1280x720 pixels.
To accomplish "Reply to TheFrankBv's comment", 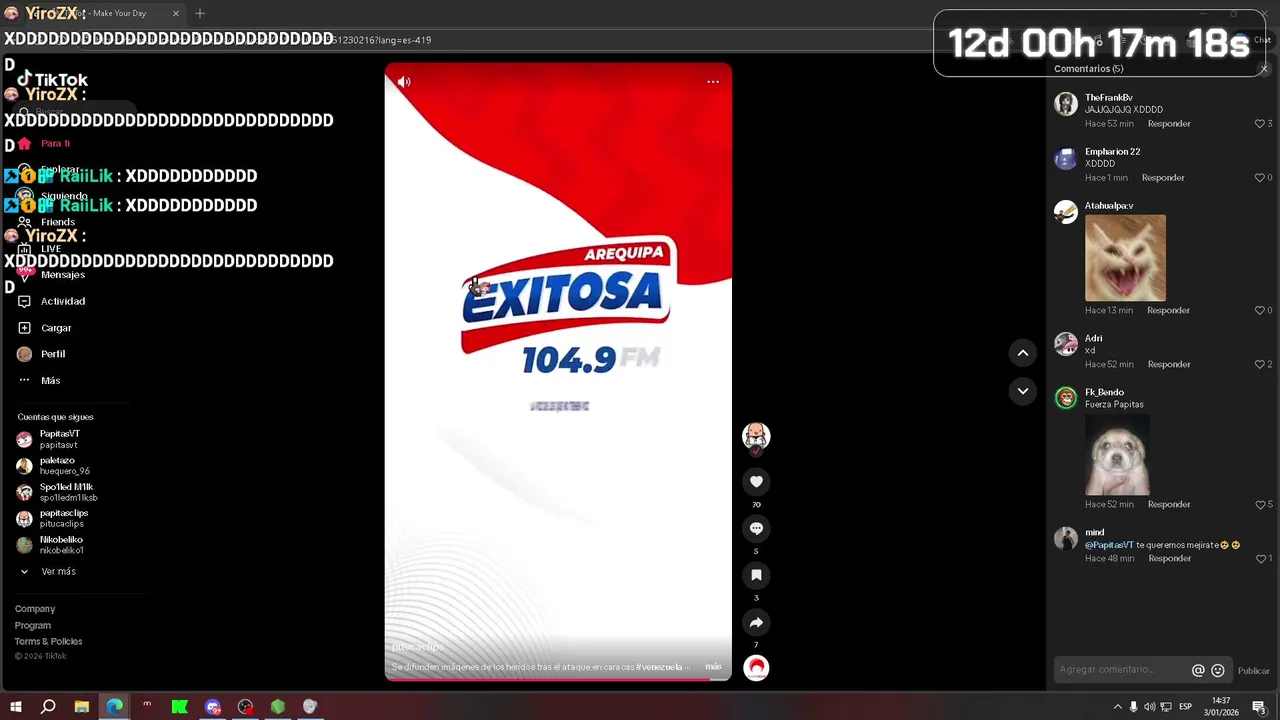I will (1169, 124).
